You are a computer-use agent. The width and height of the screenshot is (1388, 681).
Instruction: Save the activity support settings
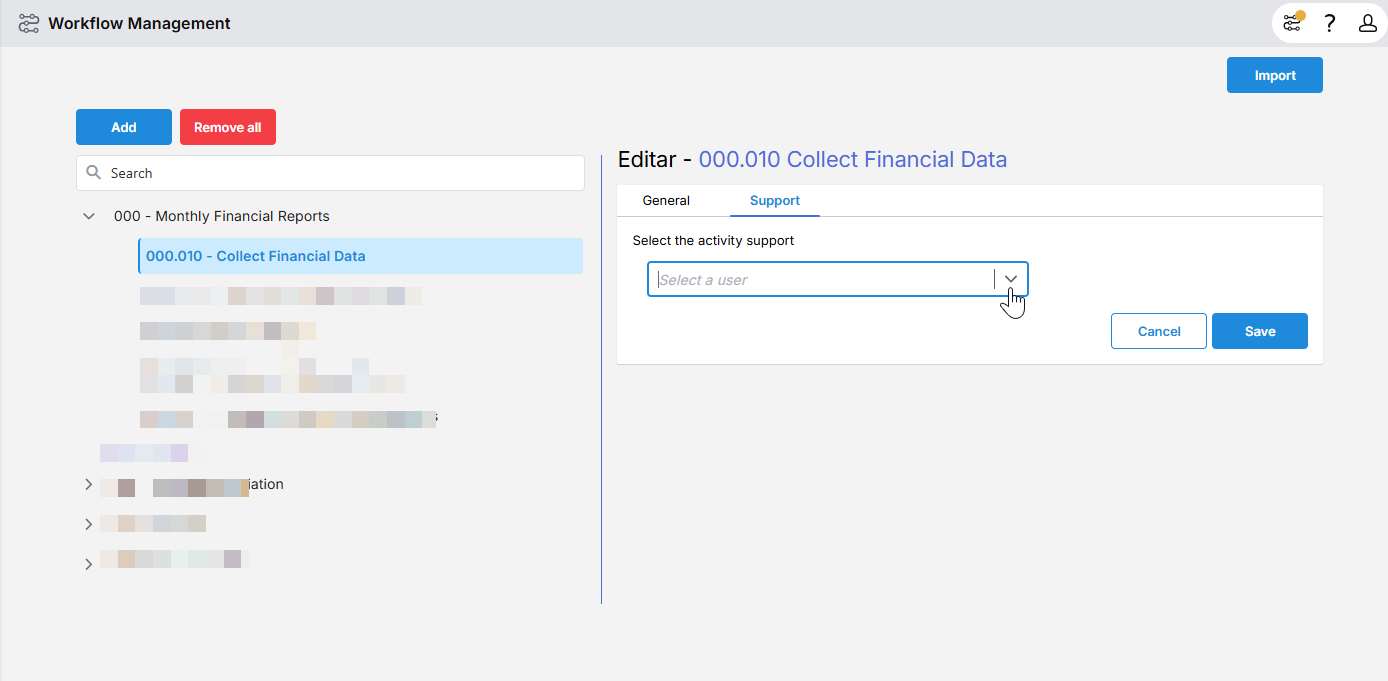coord(1259,331)
